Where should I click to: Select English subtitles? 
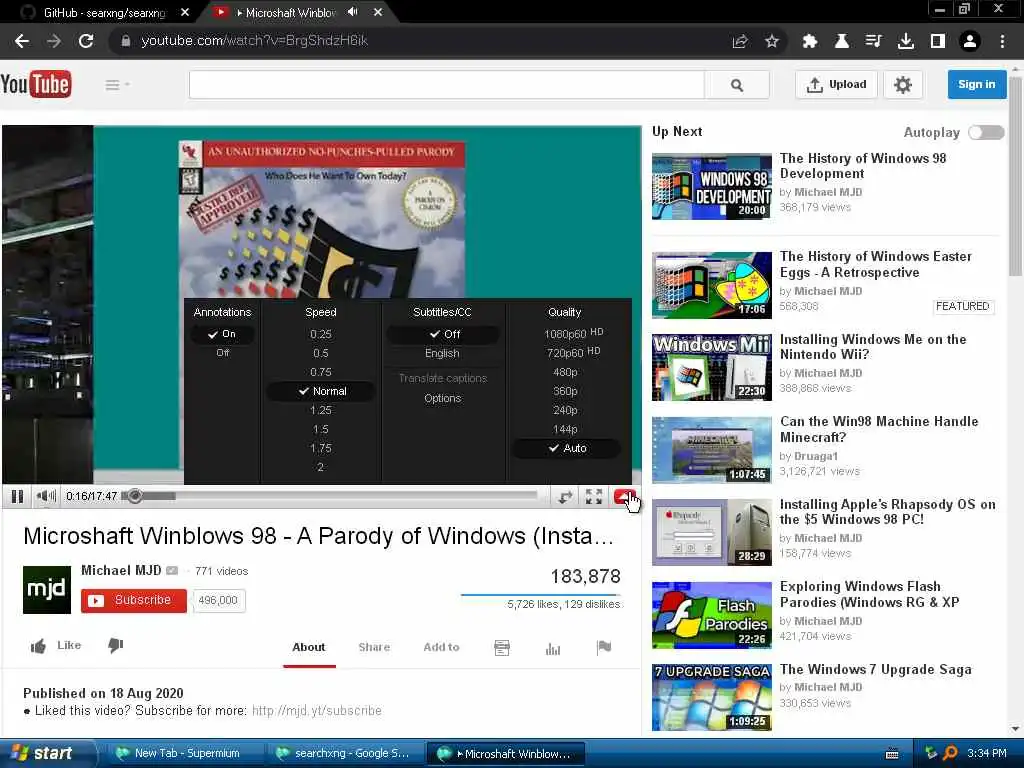(x=442, y=353)
